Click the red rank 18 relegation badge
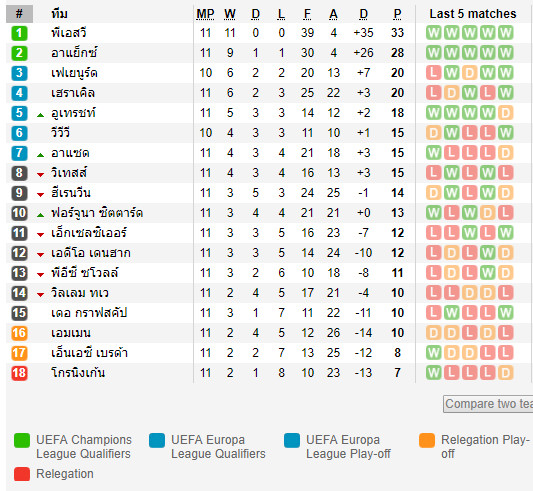 [x=19, y=373]
